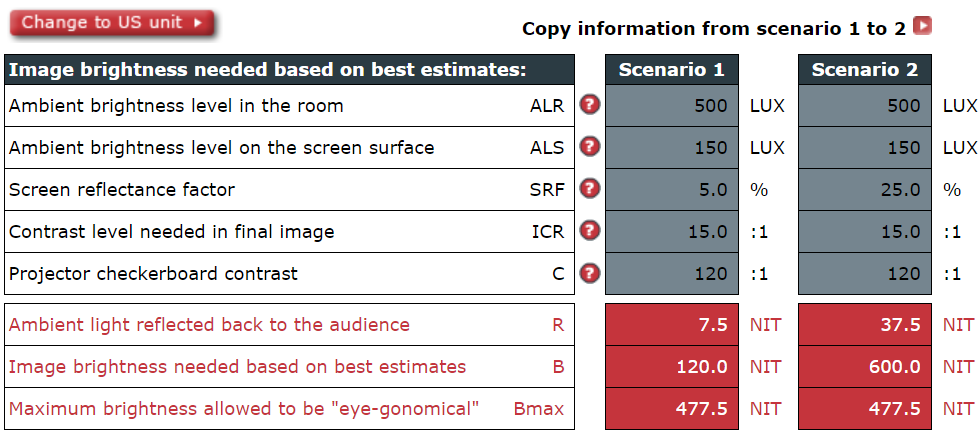979x438 pixels.
Task: Click the red arrow to copy scenario 1 to 2
Action: tap(922, 26)
